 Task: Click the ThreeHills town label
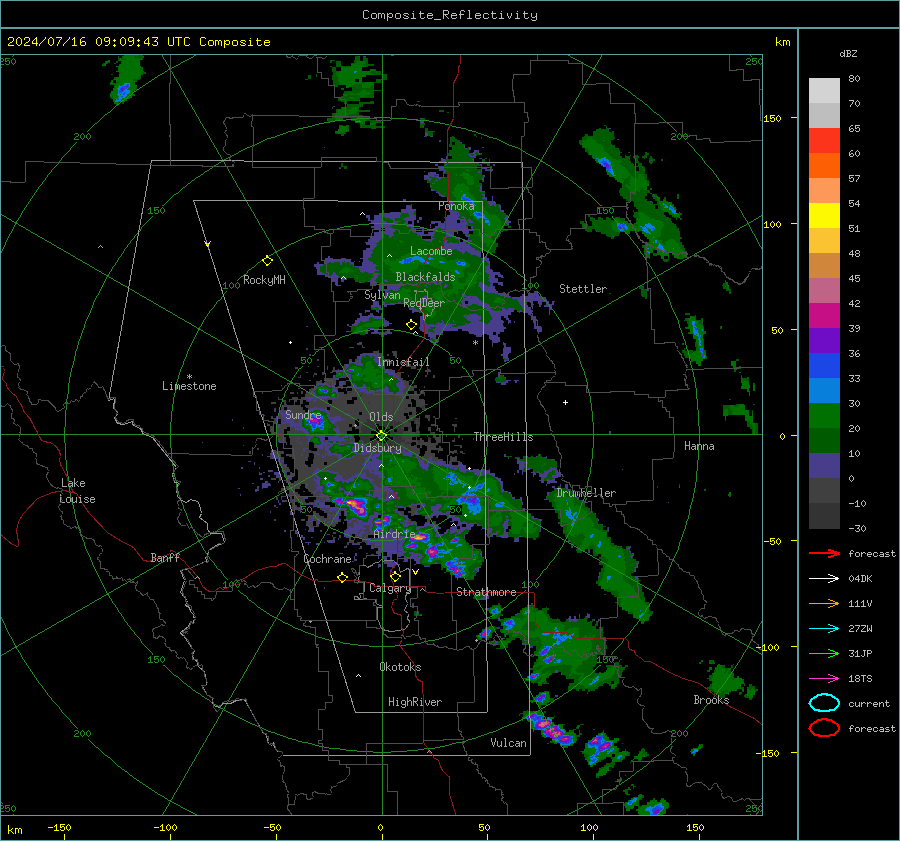click(x=503, y=437)
